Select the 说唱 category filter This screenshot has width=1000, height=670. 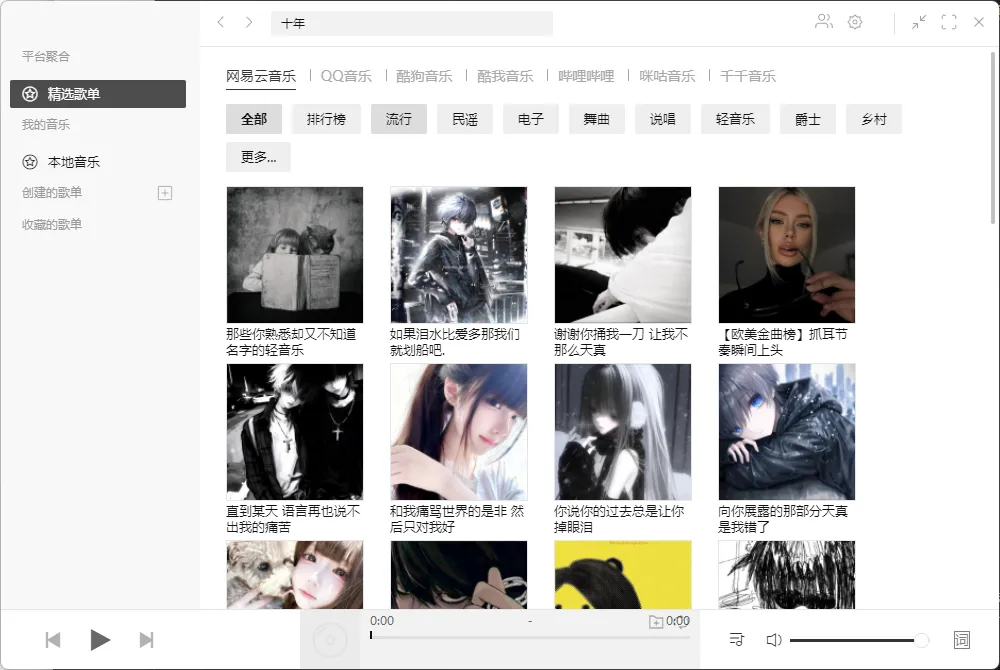(x=663, y=119)
